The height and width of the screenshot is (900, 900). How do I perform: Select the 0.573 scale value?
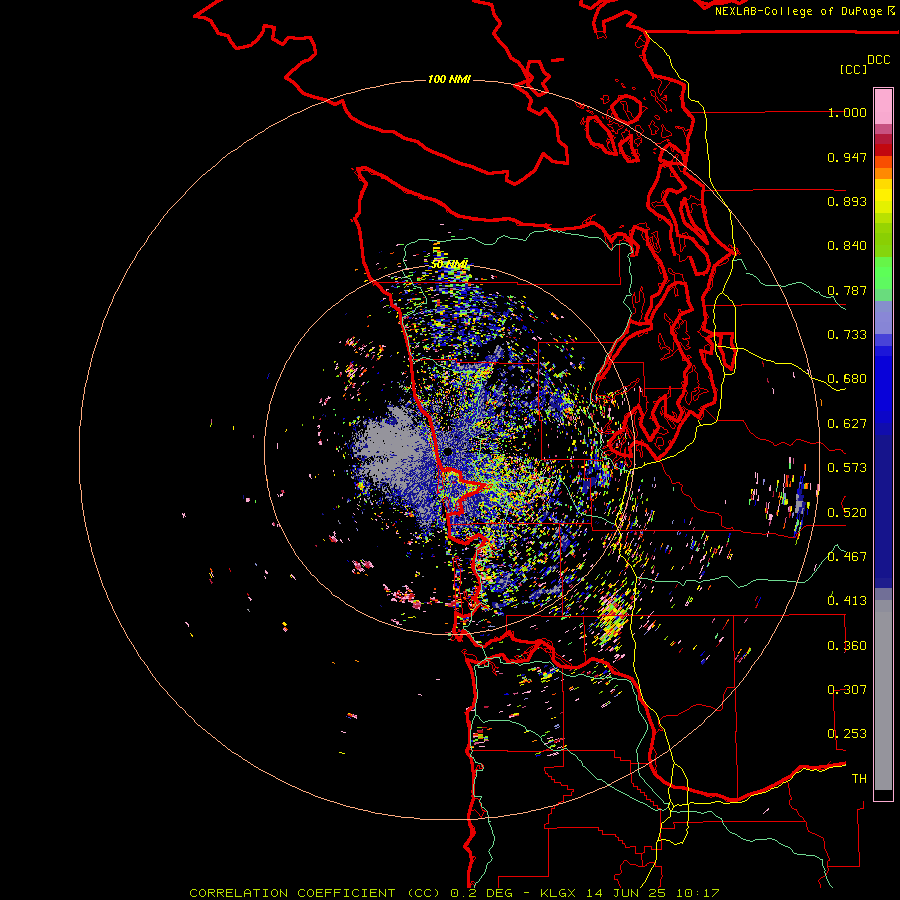click(x=847, y=468)
